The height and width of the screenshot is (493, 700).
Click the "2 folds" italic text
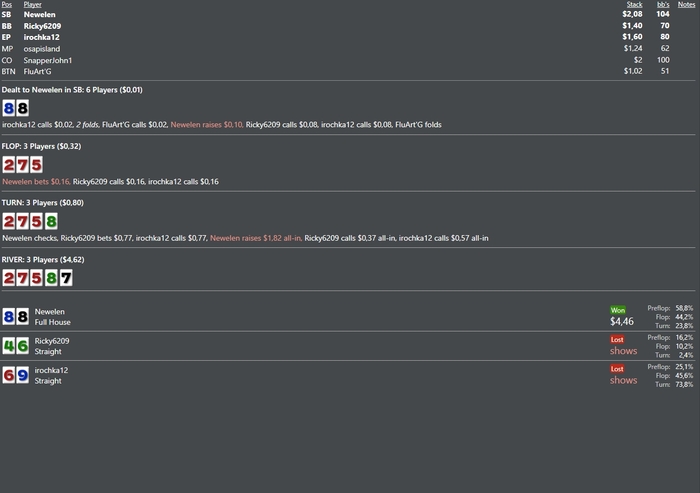point(88,125)
